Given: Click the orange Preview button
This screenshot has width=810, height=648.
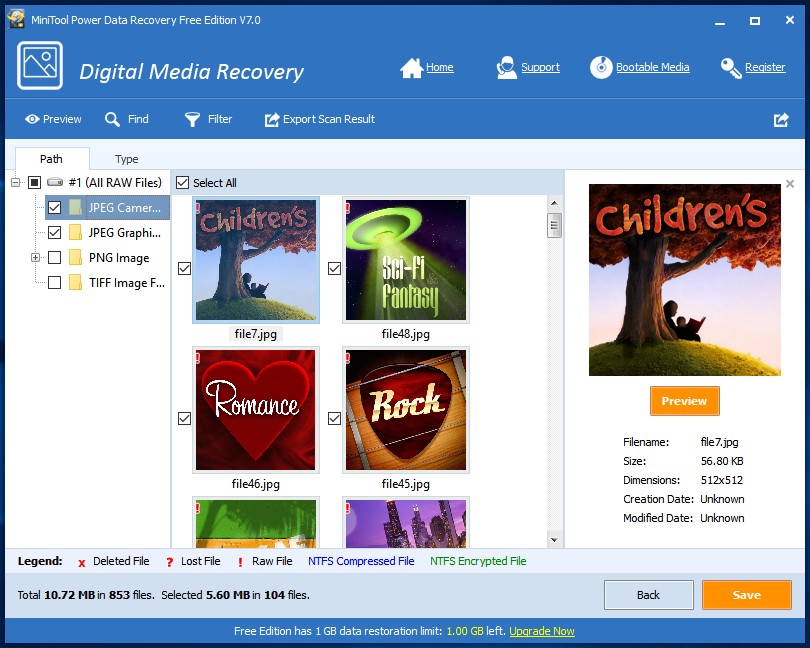Looking at the screenshot, I should tap(684, 401).
